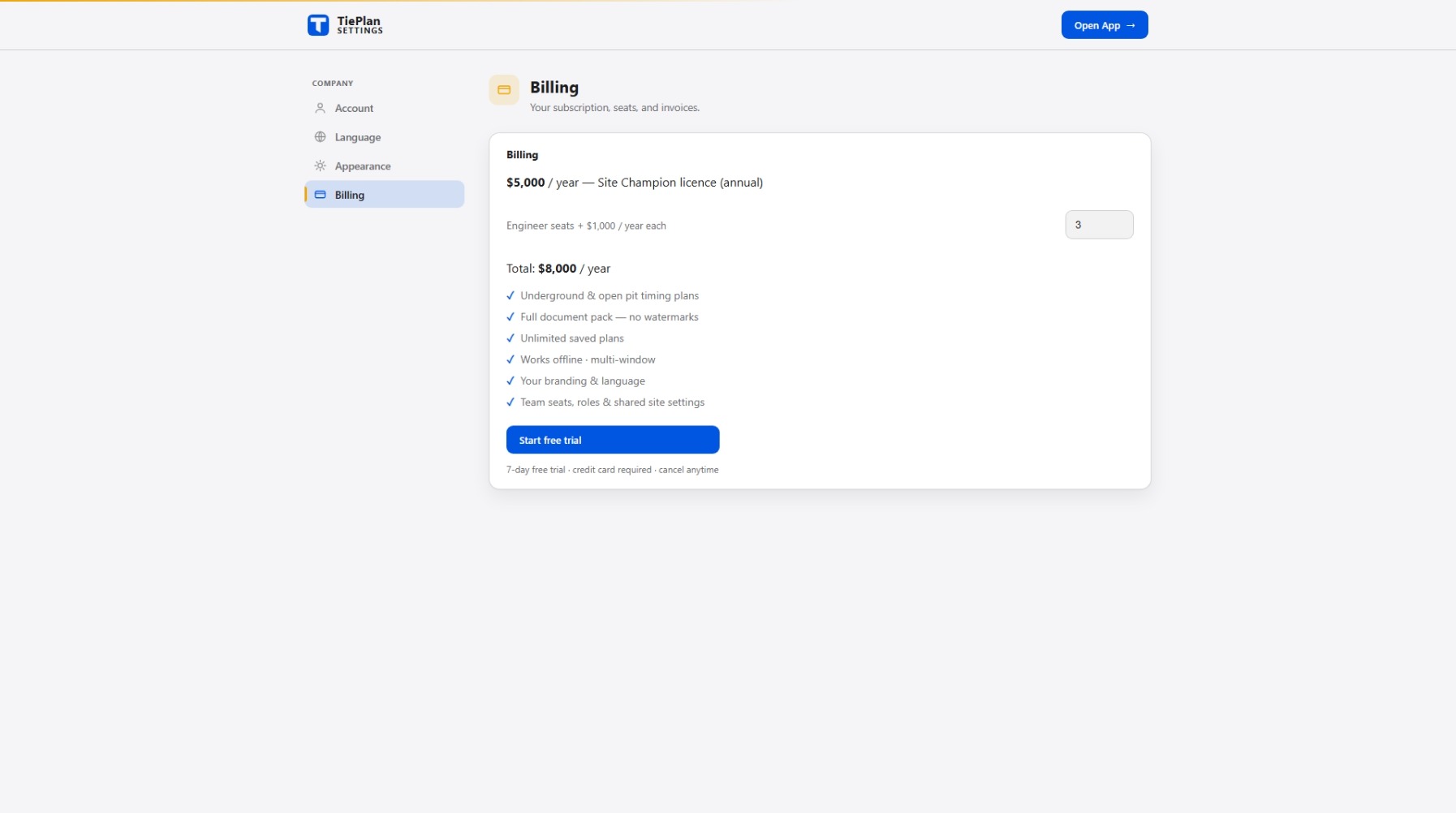The width and height of the screenshot is (1456, 813).
Task: Click the '7-day free trial' fine print
Action: (x=613, y=470)
